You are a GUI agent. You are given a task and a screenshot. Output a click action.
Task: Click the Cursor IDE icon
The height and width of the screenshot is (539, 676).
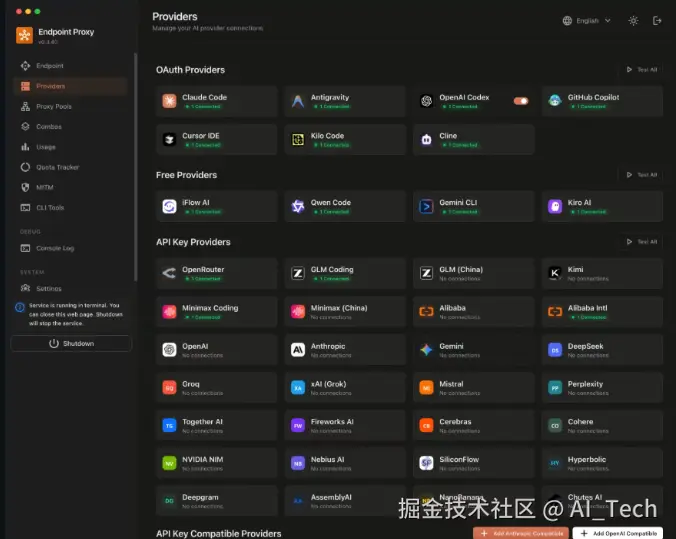[x=169, y=139]
